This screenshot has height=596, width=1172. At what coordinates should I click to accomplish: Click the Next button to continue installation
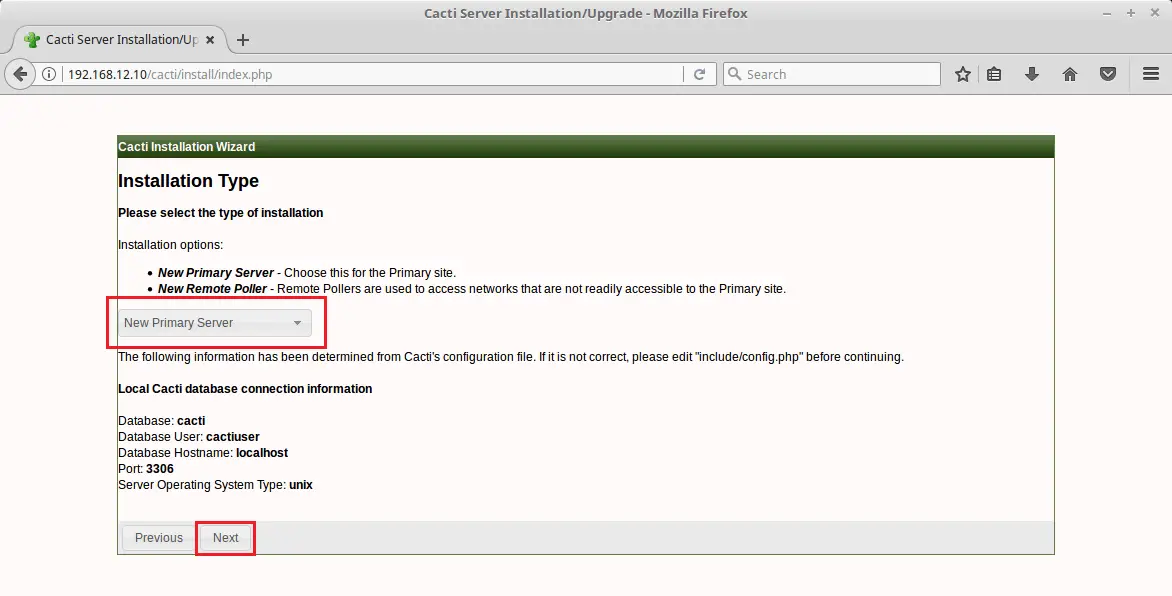(x=225, y=537)
